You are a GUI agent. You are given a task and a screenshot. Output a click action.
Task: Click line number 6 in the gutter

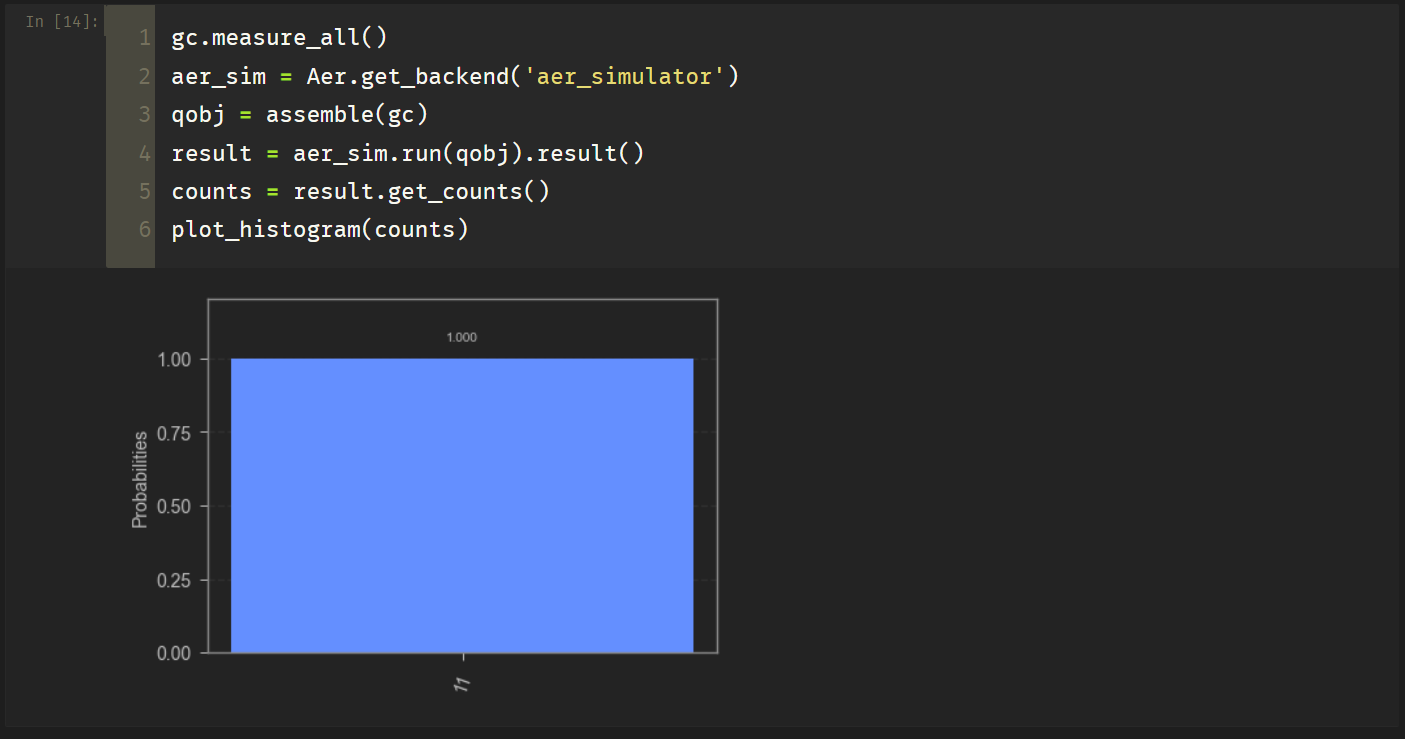coord(144,230)
